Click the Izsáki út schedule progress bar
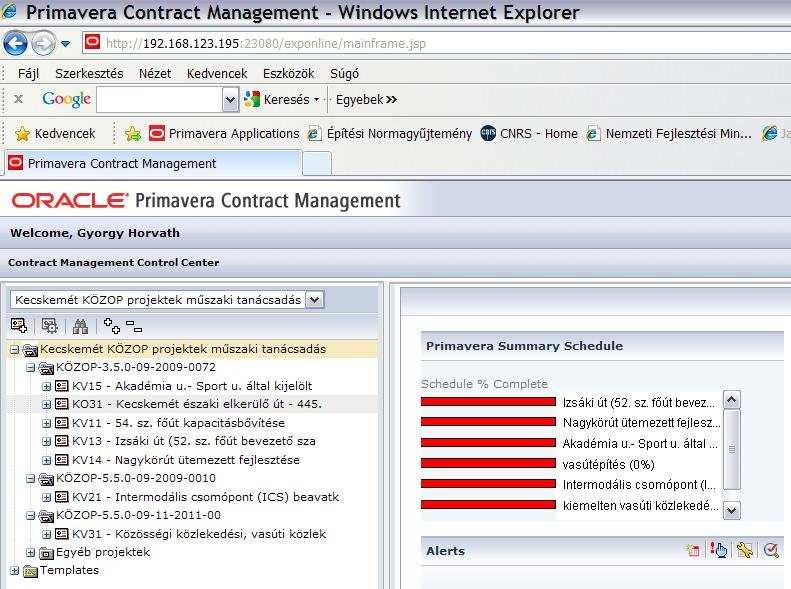 488,402
